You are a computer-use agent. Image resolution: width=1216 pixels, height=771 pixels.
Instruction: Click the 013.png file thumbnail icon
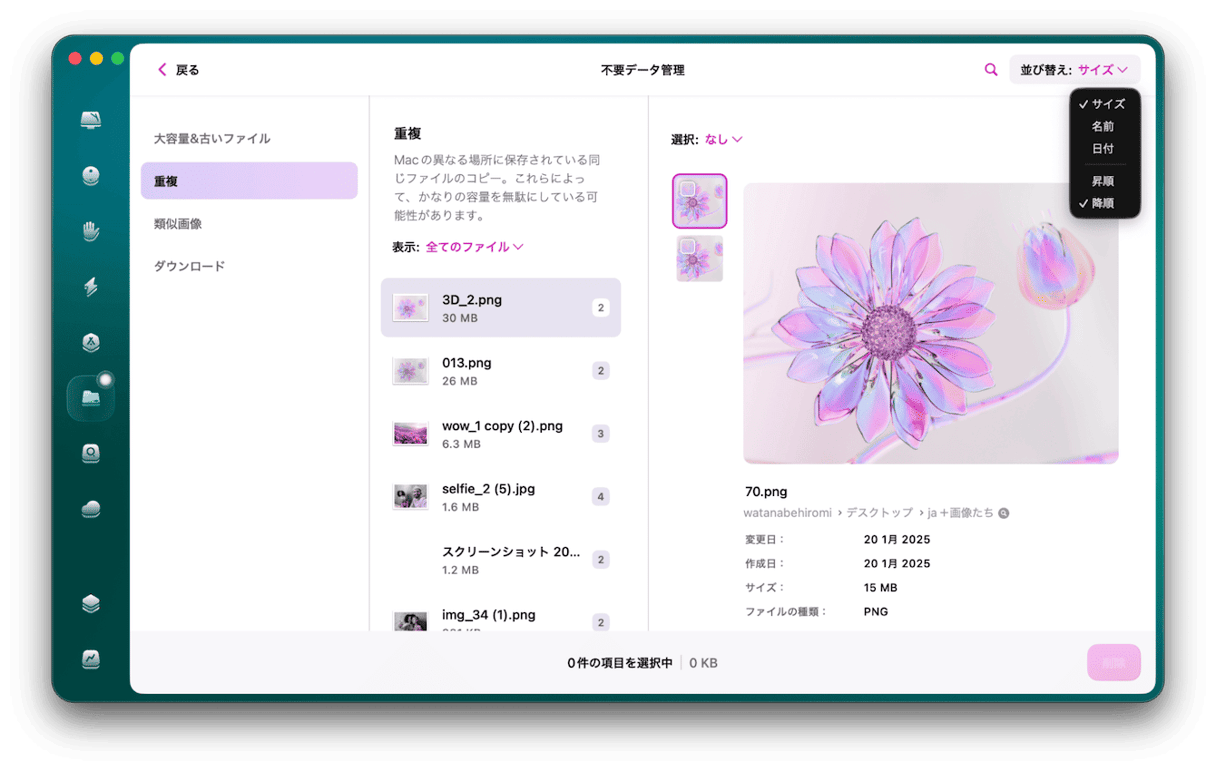tap(410, 371)
